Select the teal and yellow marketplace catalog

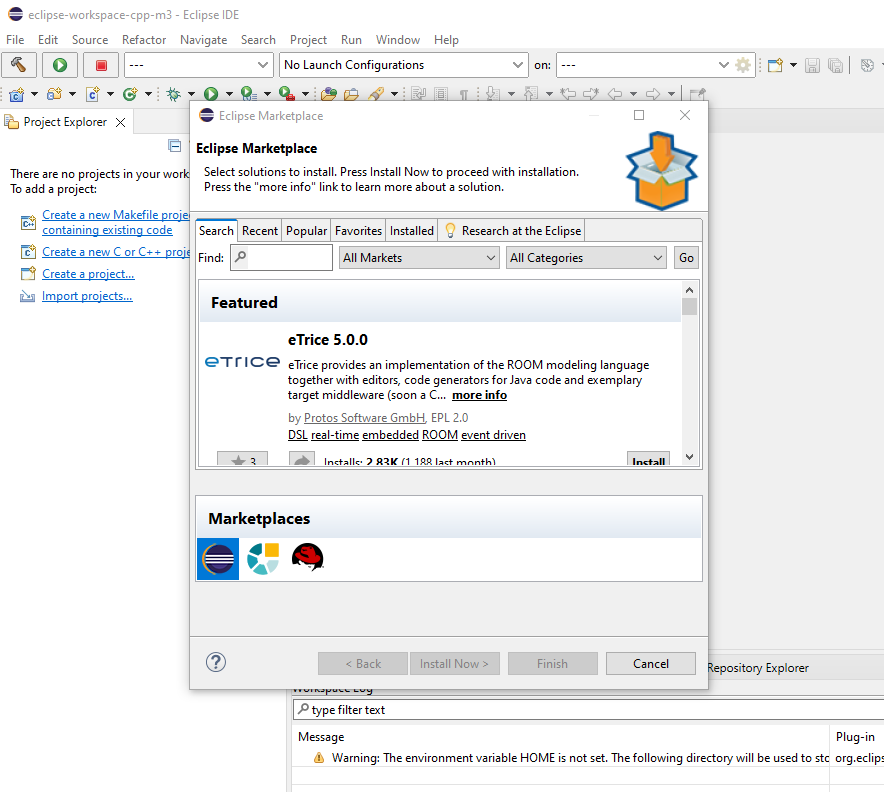263,559
